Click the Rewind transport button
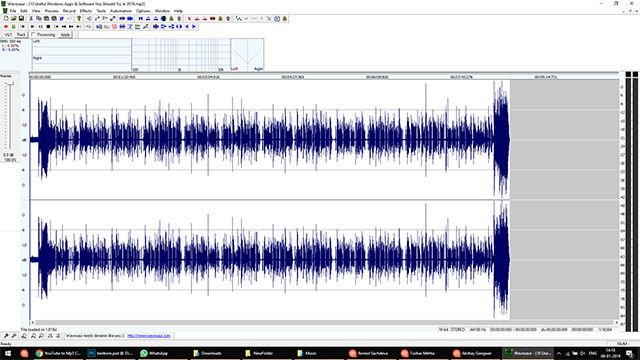The height and width of the screenshot is (360, 640). click(64, 27)
